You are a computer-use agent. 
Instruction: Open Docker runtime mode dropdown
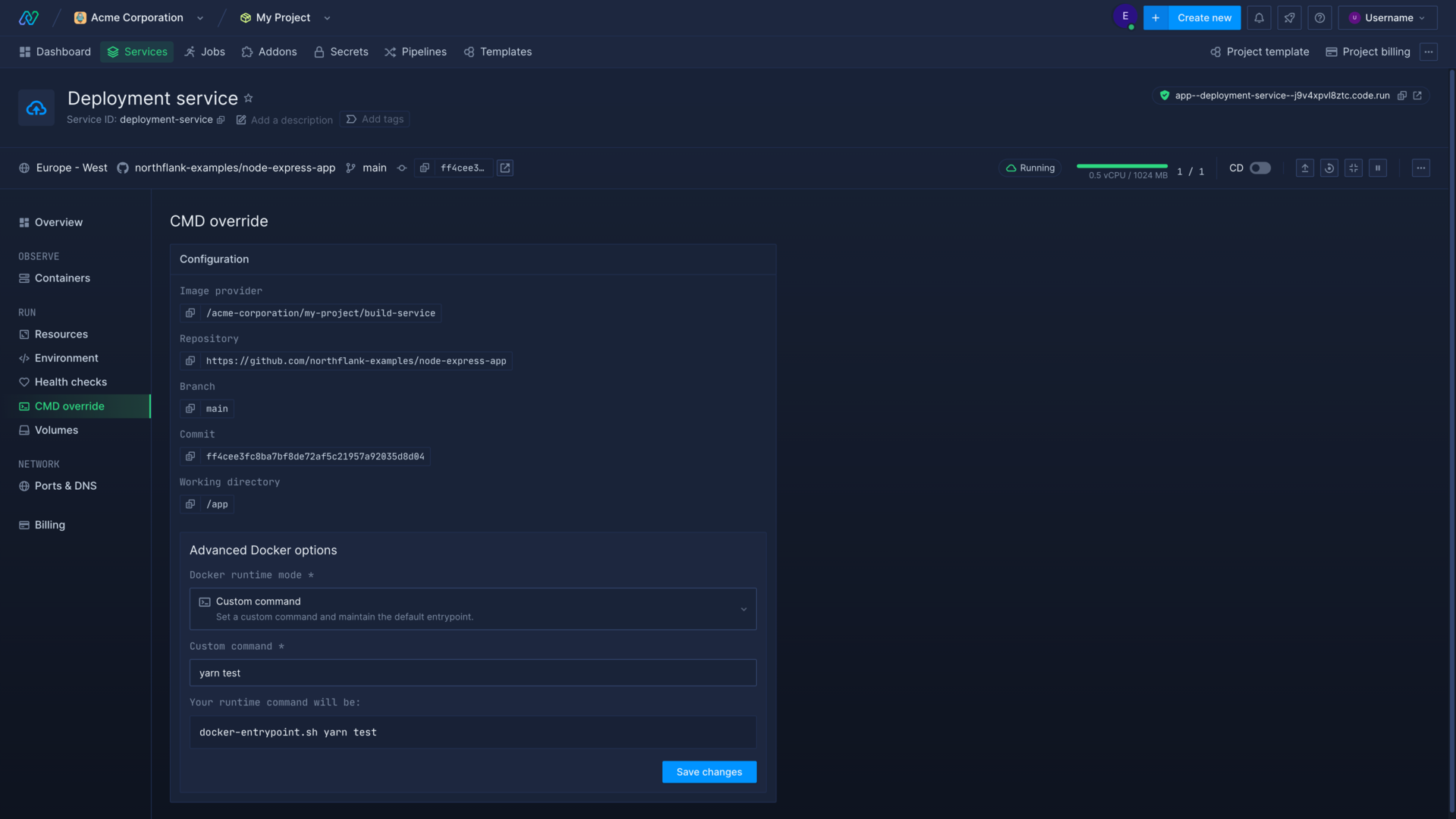click(472, 609)
